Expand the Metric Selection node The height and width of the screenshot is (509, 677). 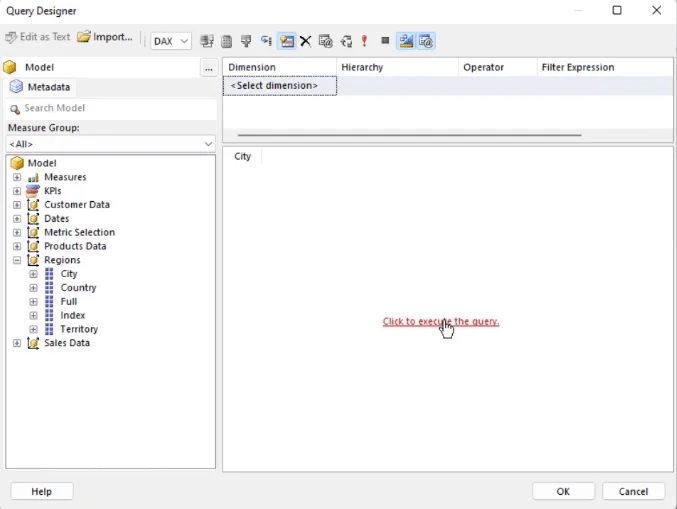click(17, 233)
